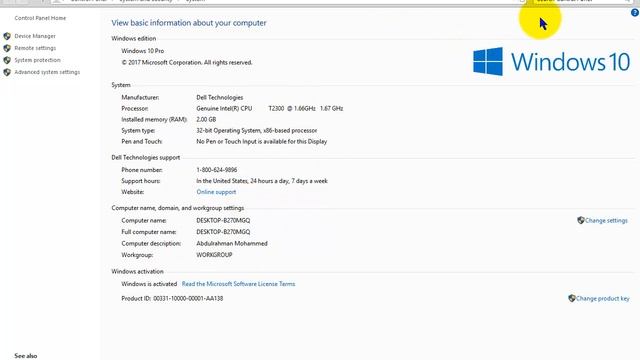
Task: Click the Advanced system settings shield icon
Action: pos(7,72)
